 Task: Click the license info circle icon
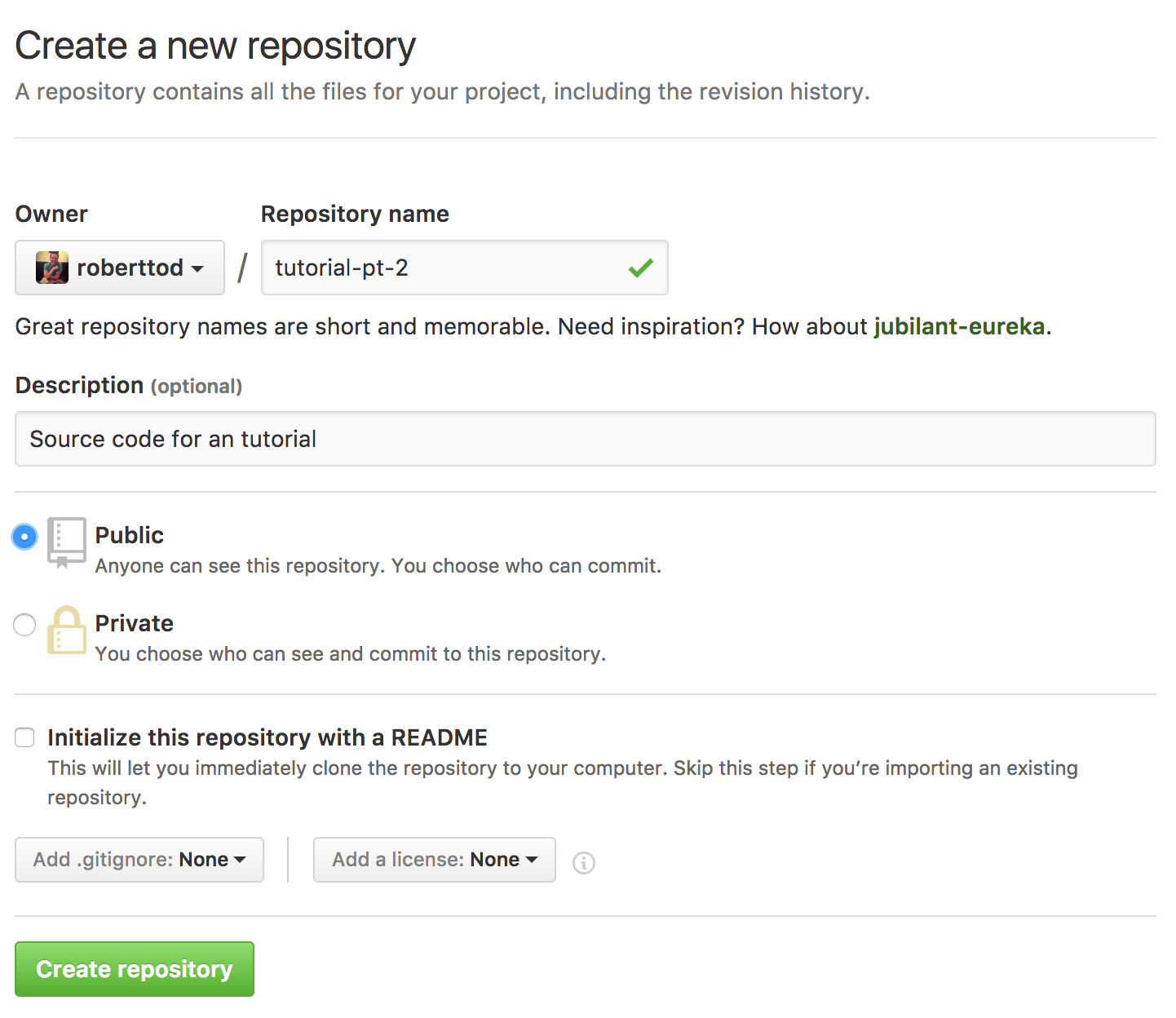[x=584, y=862]
